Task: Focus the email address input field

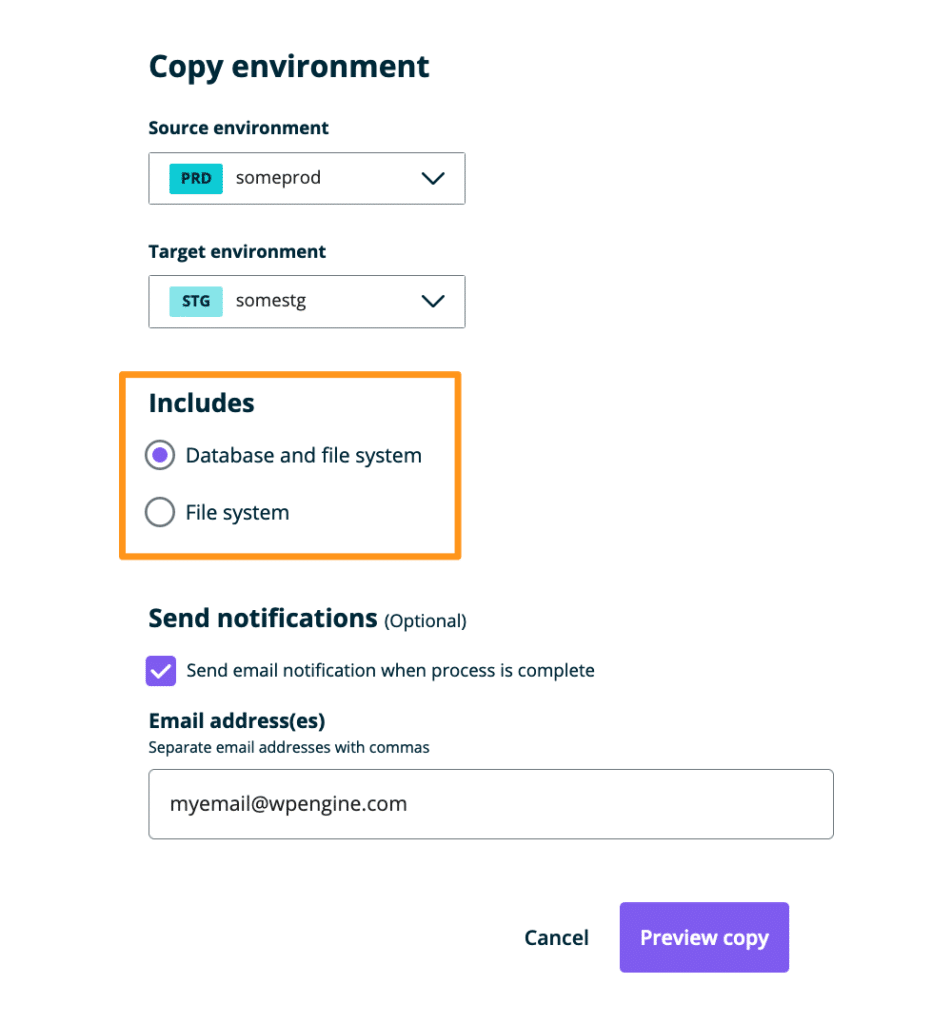Action: 490,804
